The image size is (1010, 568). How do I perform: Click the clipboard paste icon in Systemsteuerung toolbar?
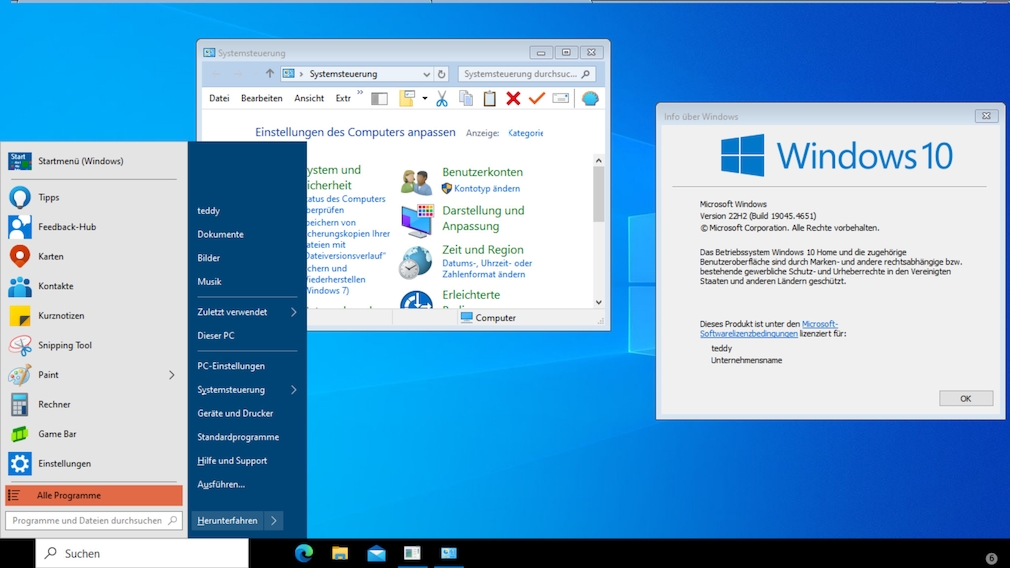(x=490, y=99)
